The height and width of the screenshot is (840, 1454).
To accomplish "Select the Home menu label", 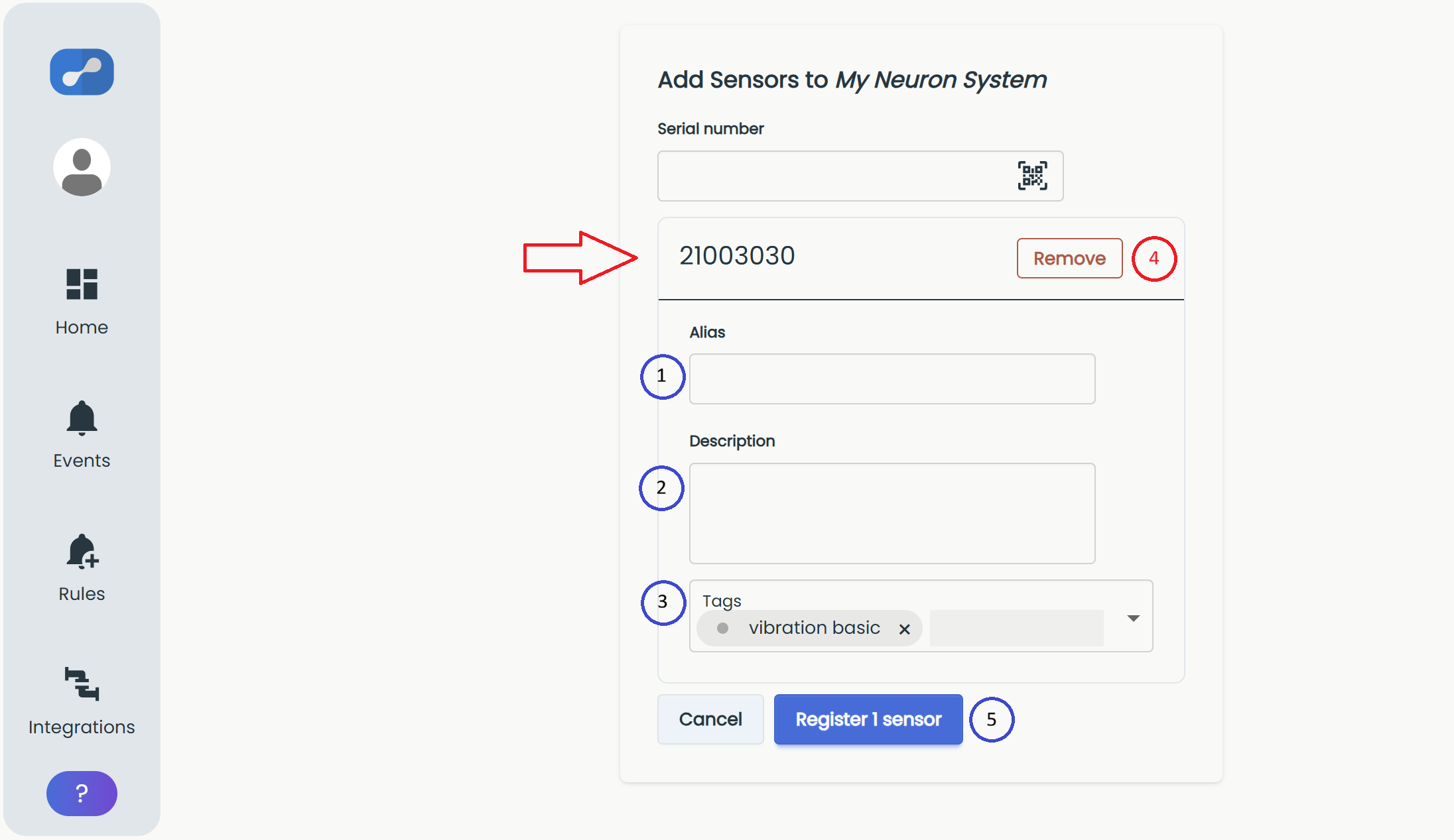I will click(82, 328).
